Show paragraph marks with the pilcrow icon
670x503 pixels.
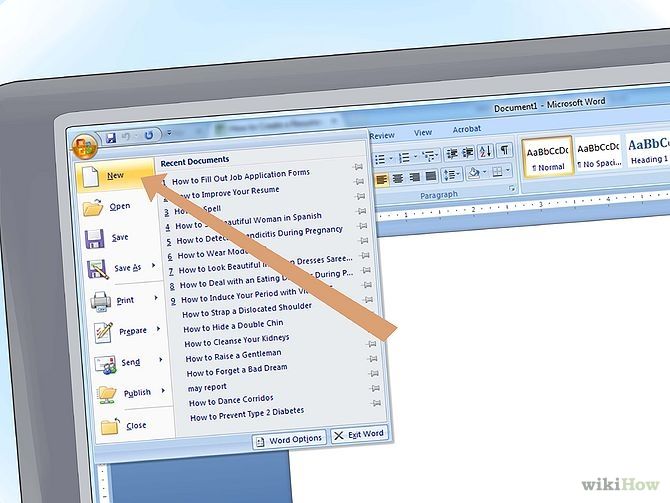[x=505, y=150]
